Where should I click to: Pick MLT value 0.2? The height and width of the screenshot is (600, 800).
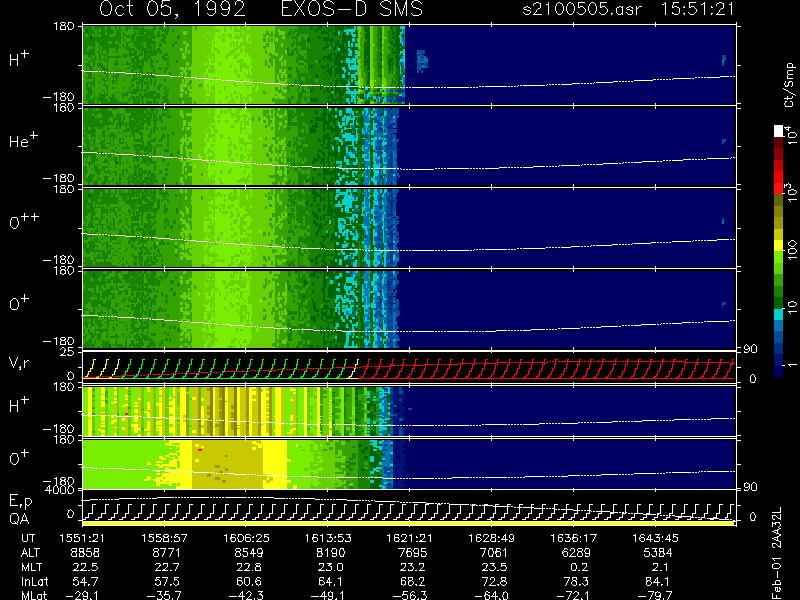click(x=579, y=567)
